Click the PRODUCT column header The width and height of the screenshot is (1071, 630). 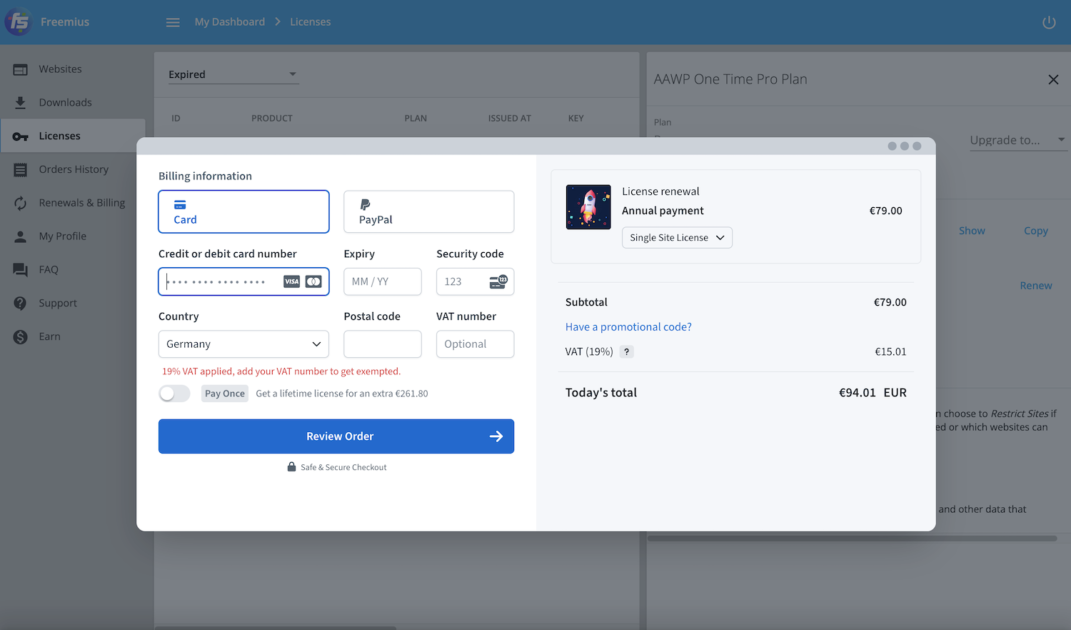click(x=272, y=118)
